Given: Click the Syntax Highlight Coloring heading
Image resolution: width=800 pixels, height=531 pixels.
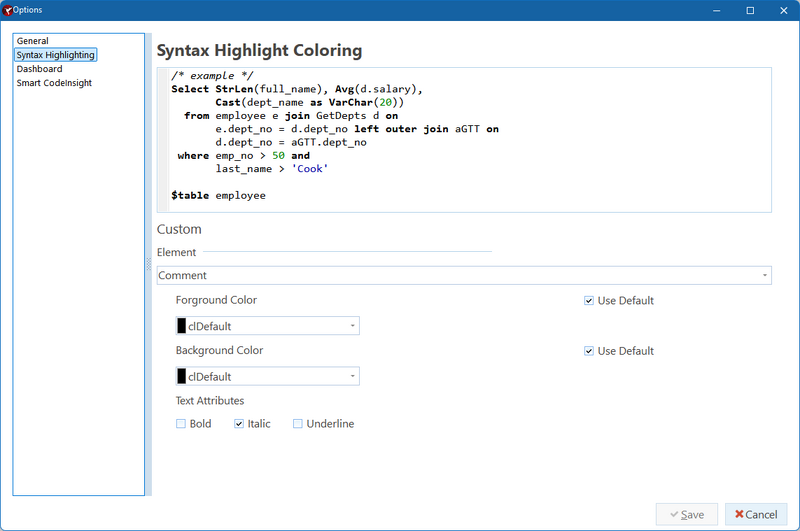Looking at the screenshot, I should point(259,50).
